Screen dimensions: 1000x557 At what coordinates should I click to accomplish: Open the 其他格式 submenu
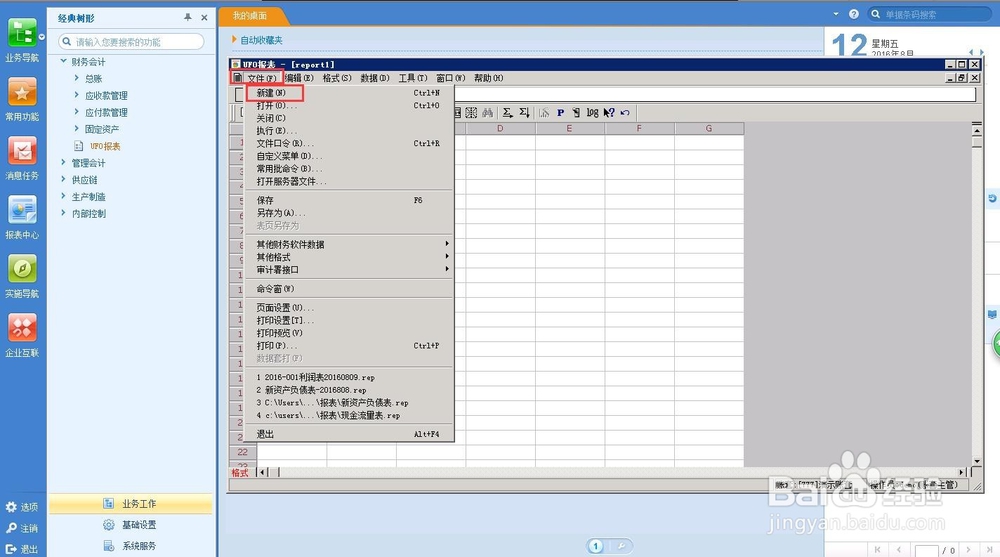tap(349, 257)
